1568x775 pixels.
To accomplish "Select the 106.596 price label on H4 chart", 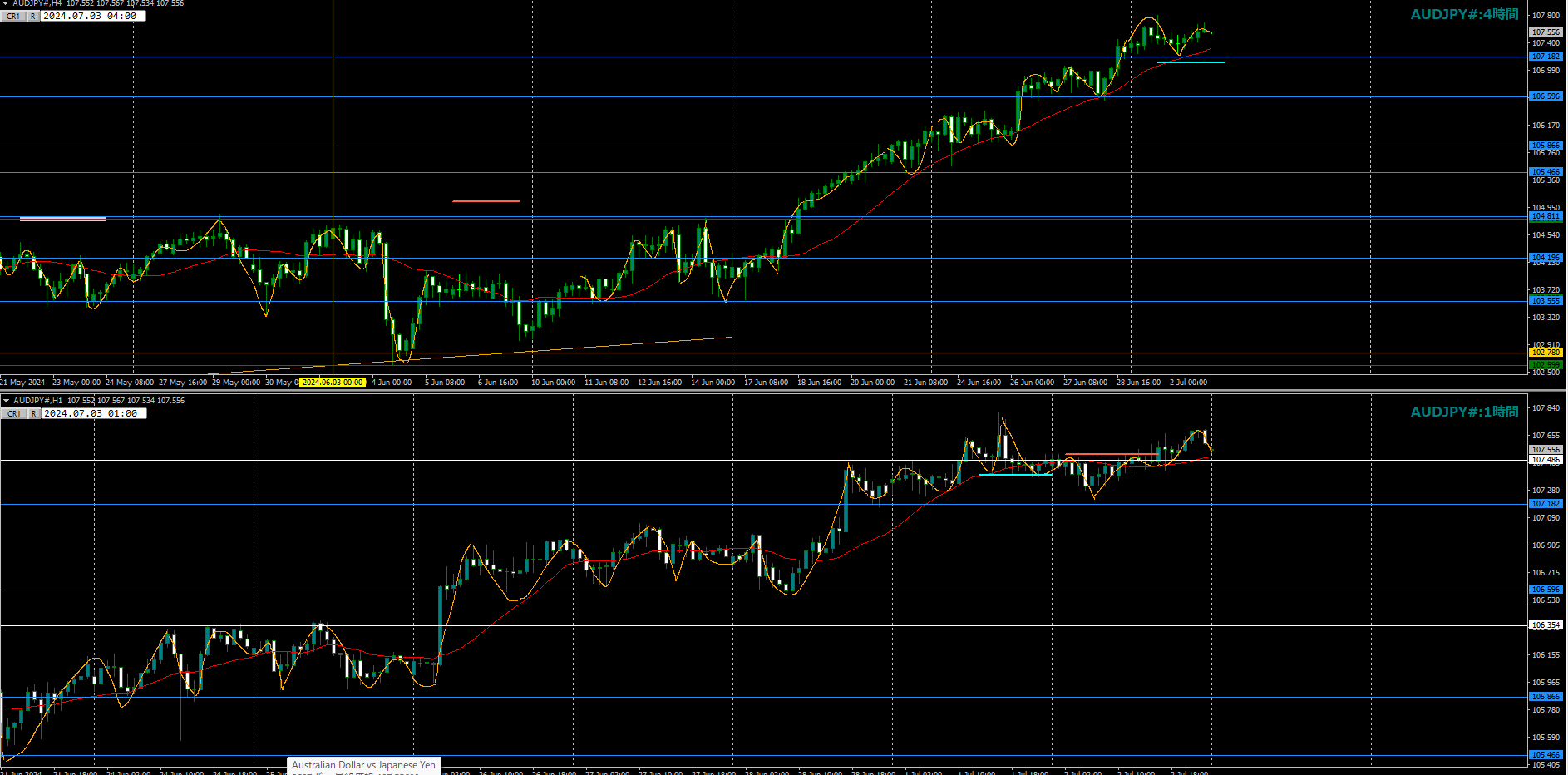I will tap(1546, 96).
